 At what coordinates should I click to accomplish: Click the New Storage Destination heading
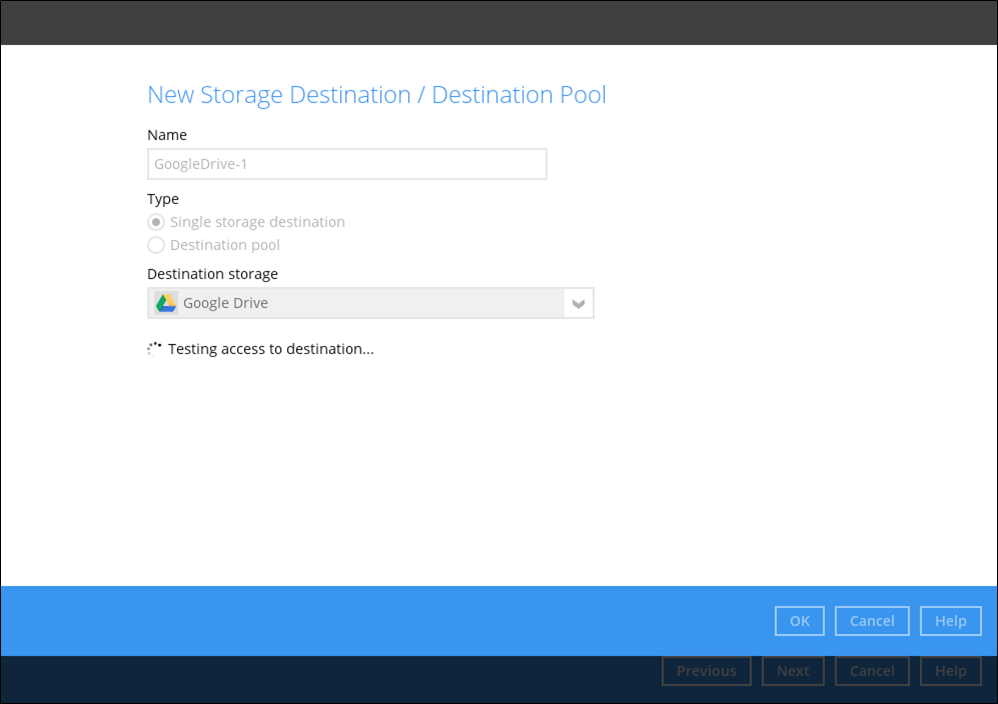(x=376, y=95)
